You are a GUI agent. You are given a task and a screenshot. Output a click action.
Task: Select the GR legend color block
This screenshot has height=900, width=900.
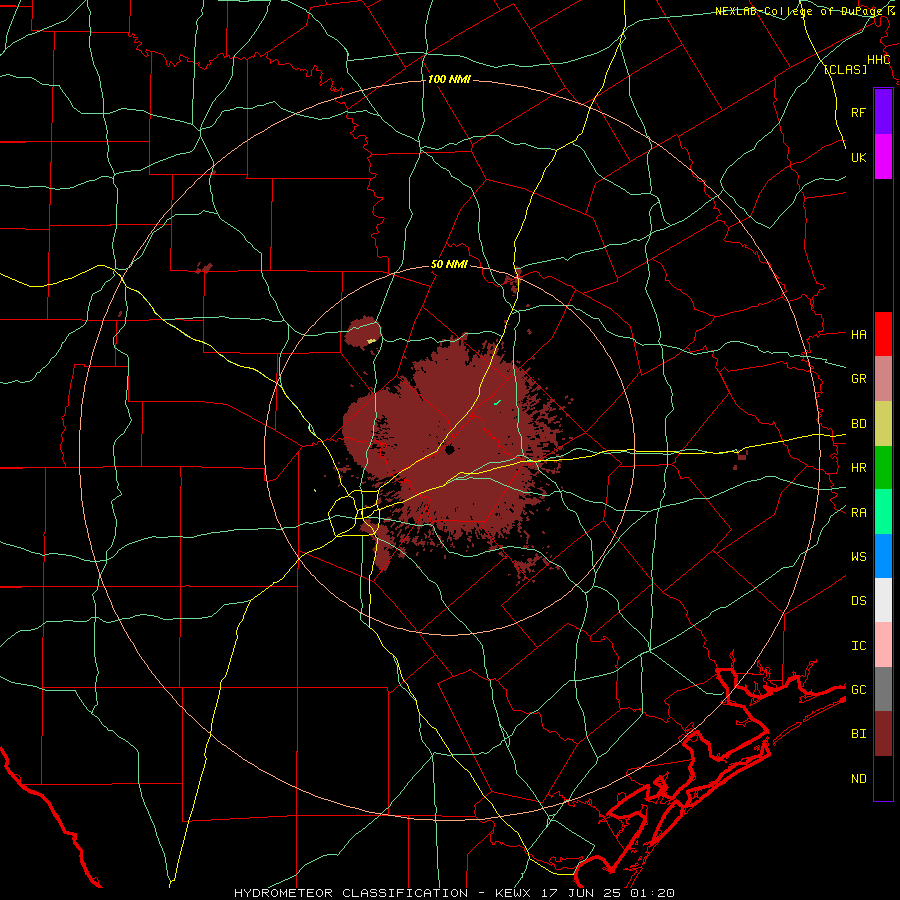tap(883, 378)
